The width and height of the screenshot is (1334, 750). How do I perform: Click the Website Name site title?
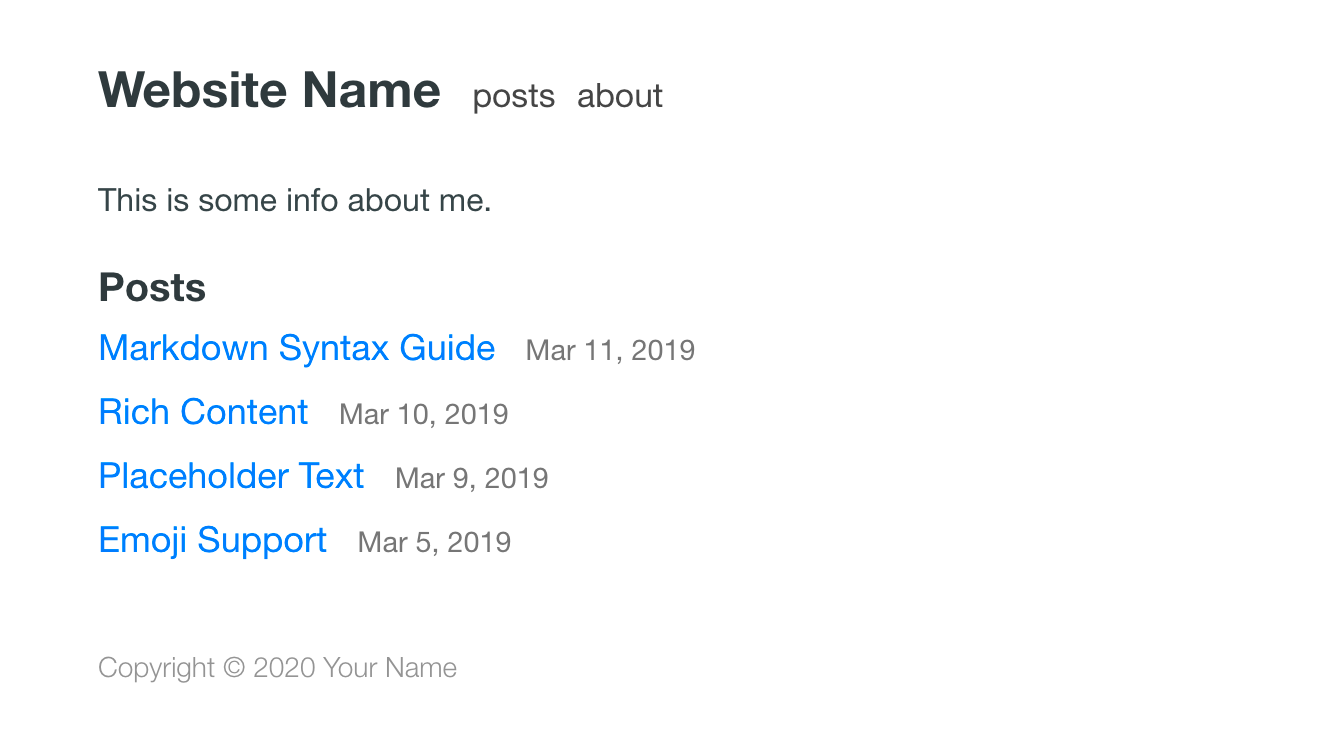coord(269,91)
